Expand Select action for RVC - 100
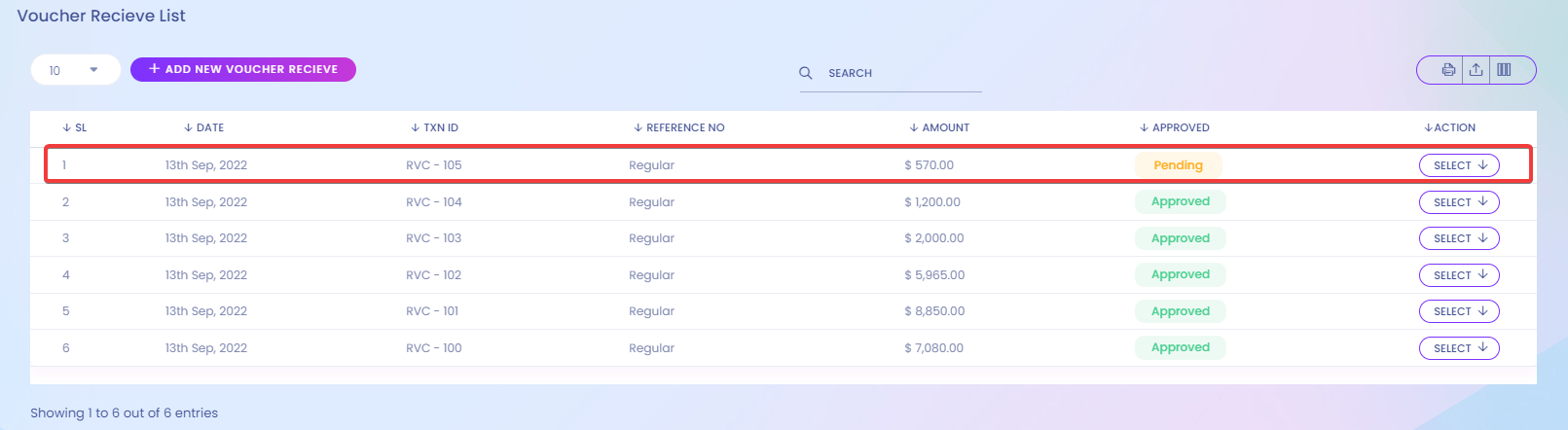The width and height of the screenshot is (1568, 430). [x=1459, y=348]
